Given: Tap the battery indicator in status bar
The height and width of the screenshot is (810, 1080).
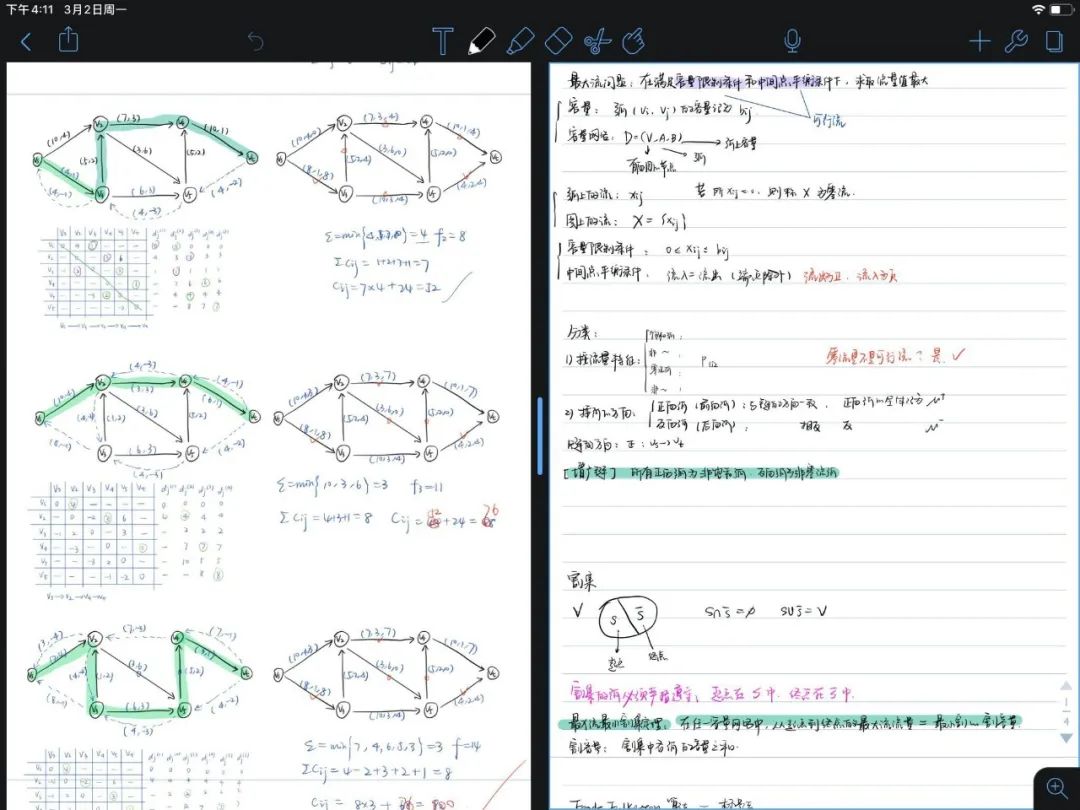Looking at the screenshot, I should coord(1060,9).
